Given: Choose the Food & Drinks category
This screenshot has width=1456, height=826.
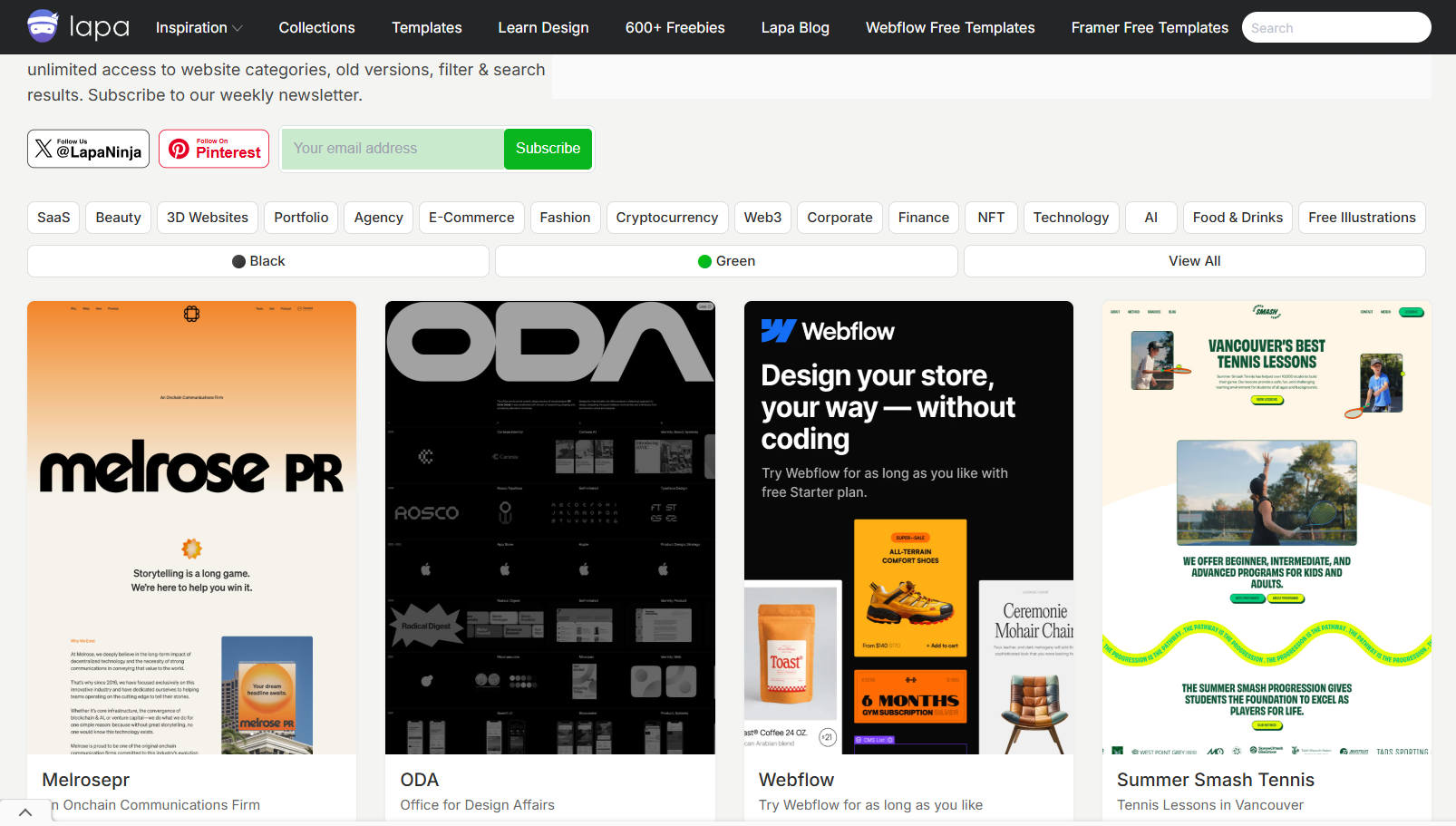Looking at the screenshot, I should point(1238,218).
